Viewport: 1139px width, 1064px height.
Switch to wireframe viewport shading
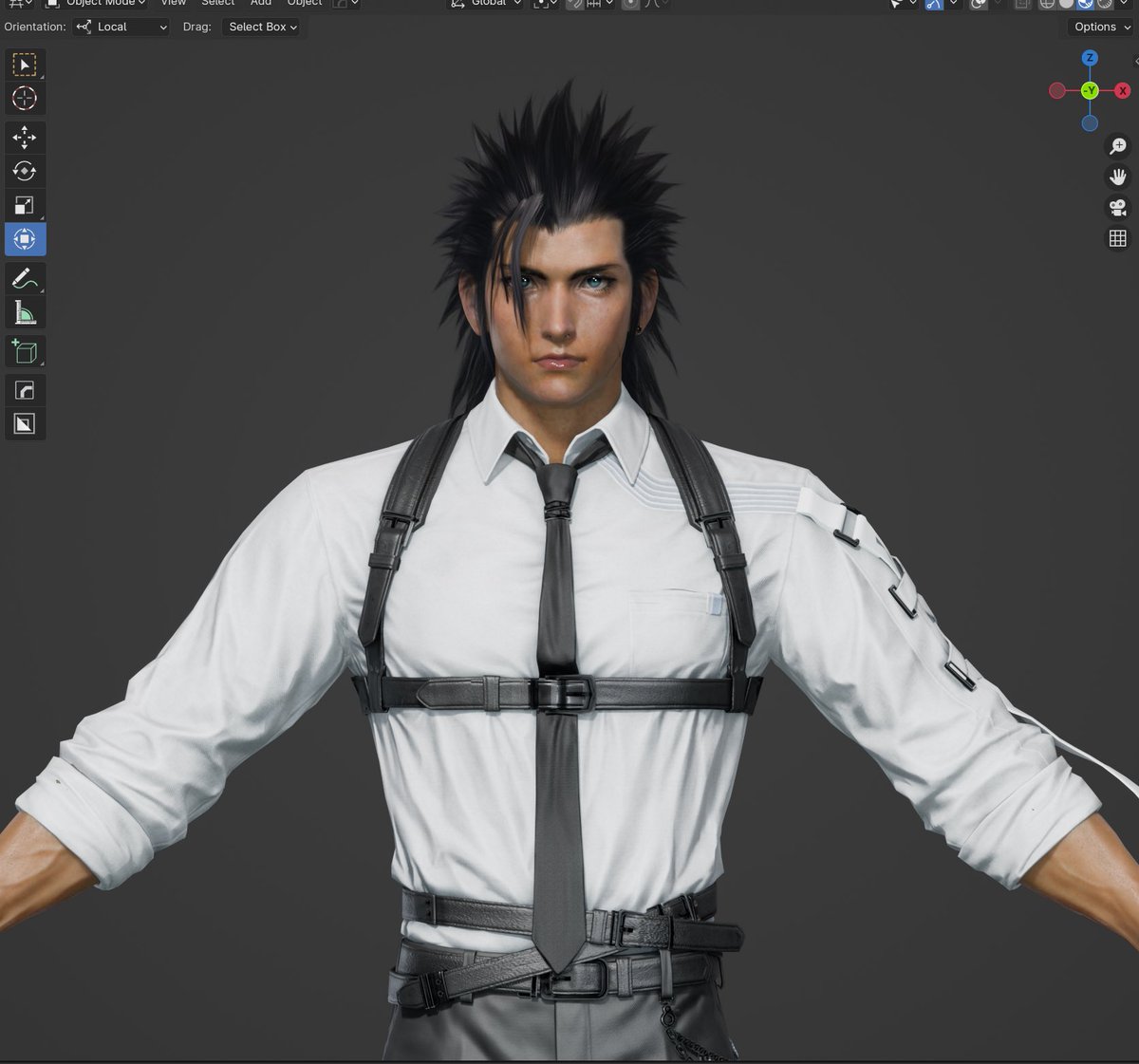click(x=1048, y=3)
